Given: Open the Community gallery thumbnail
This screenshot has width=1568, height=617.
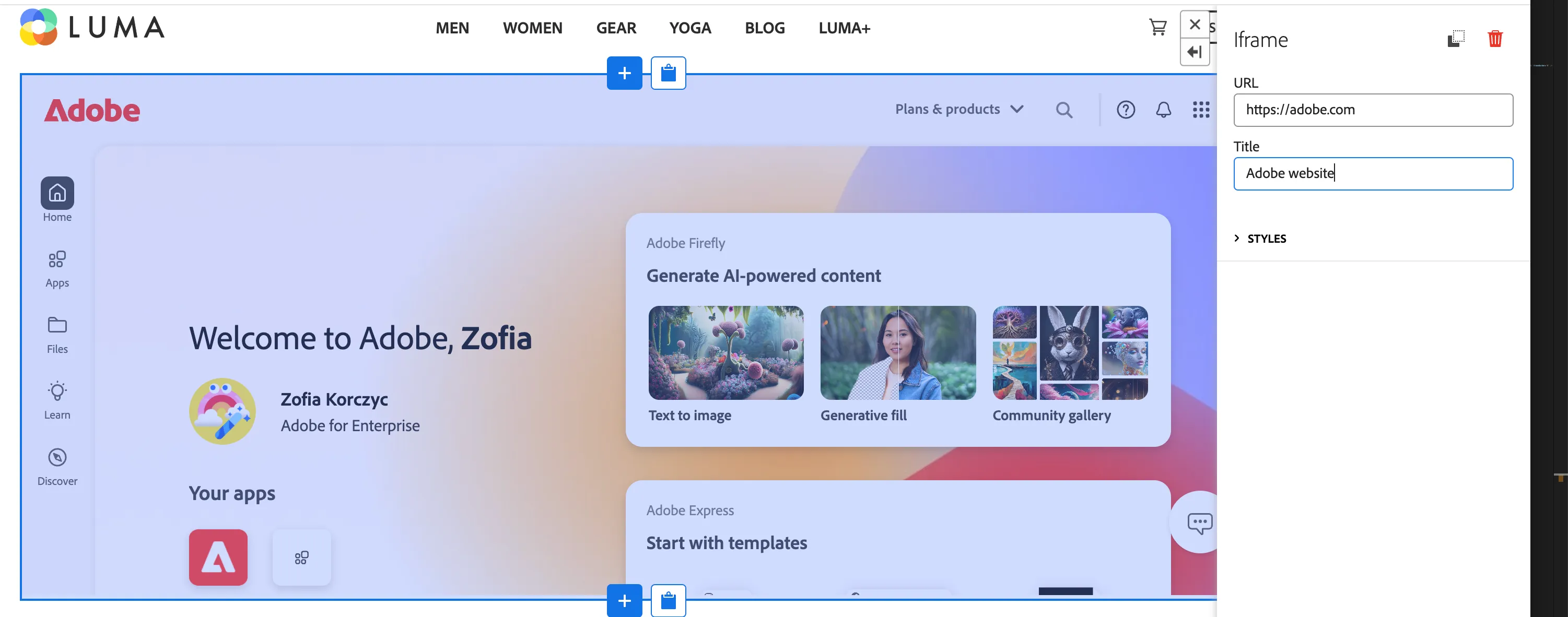Looking at the screenshot, I should pos(1070,353).
